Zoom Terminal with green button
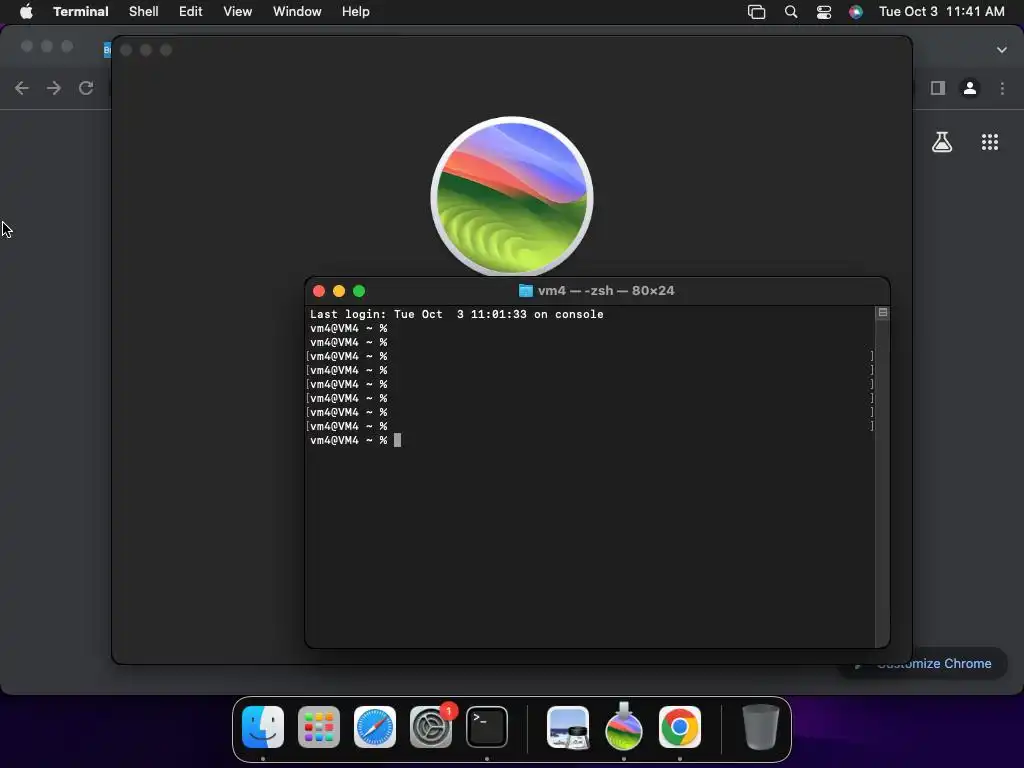 click(x=359, y=291)
